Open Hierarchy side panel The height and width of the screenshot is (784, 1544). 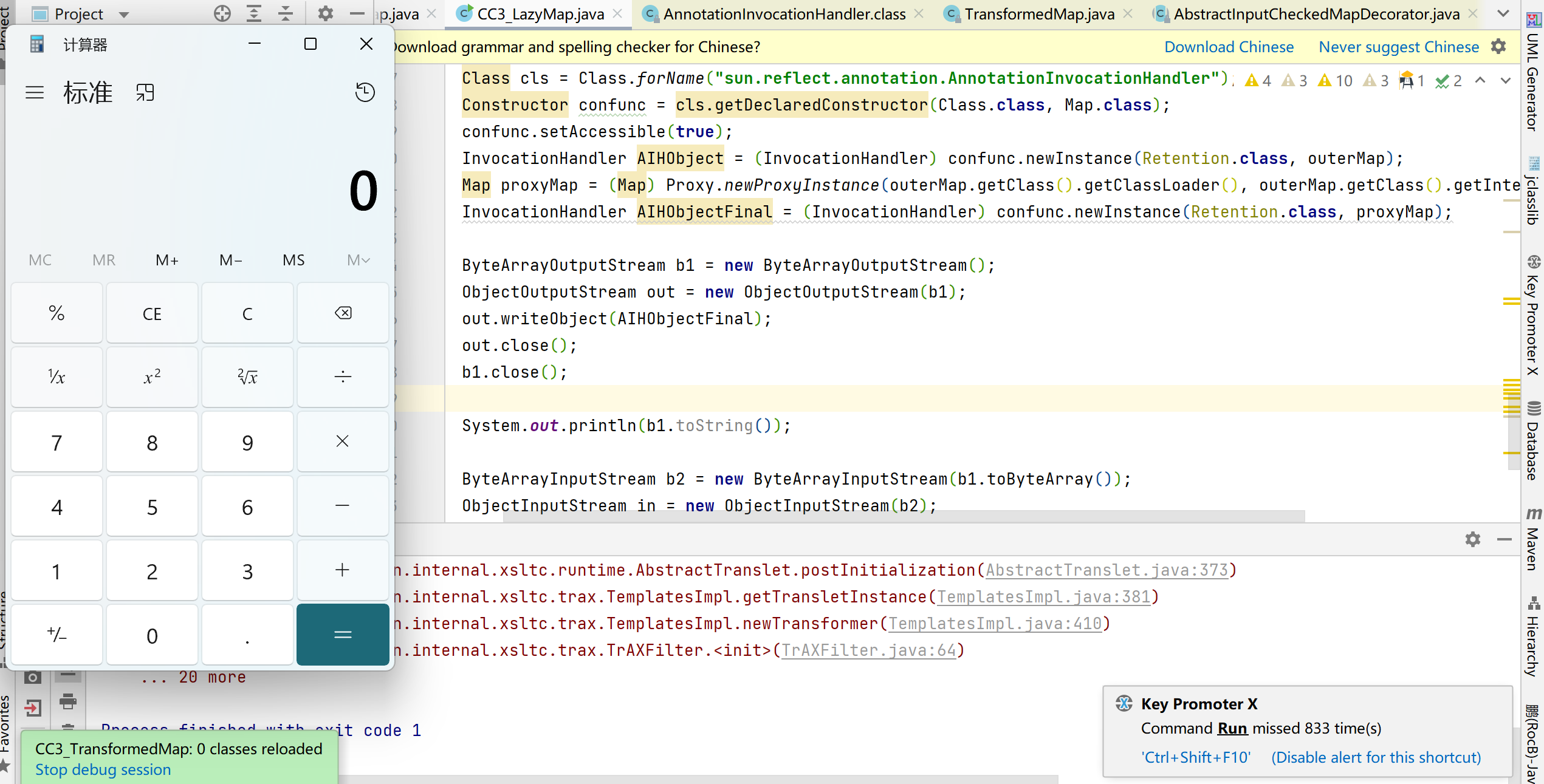pyautogui.click(x=1533, y=637)
